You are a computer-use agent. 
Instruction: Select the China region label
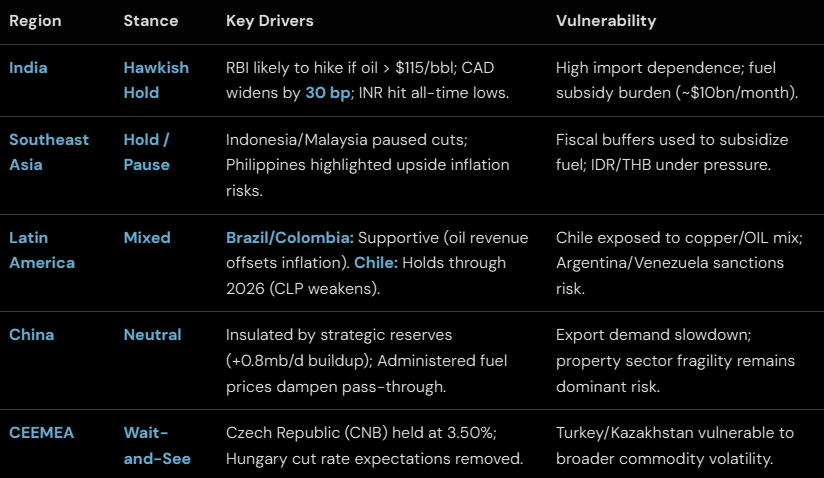coord(31,335)
